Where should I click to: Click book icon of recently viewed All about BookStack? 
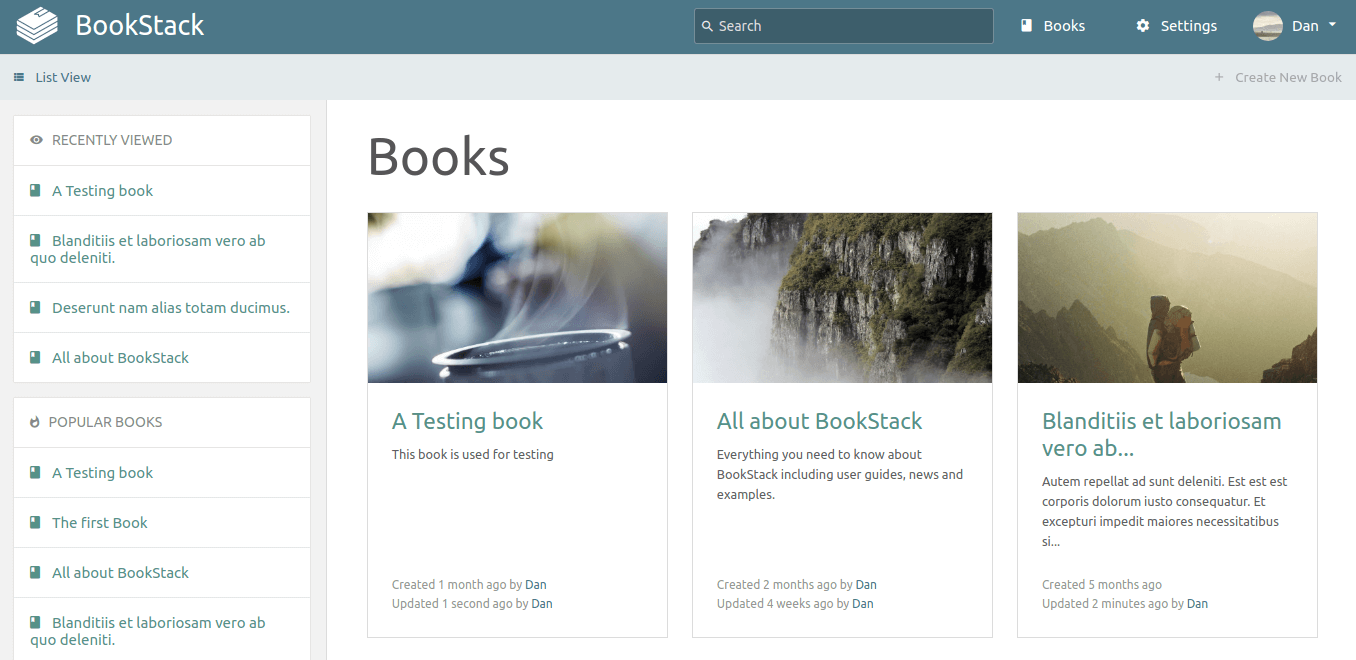coord(36,357)
